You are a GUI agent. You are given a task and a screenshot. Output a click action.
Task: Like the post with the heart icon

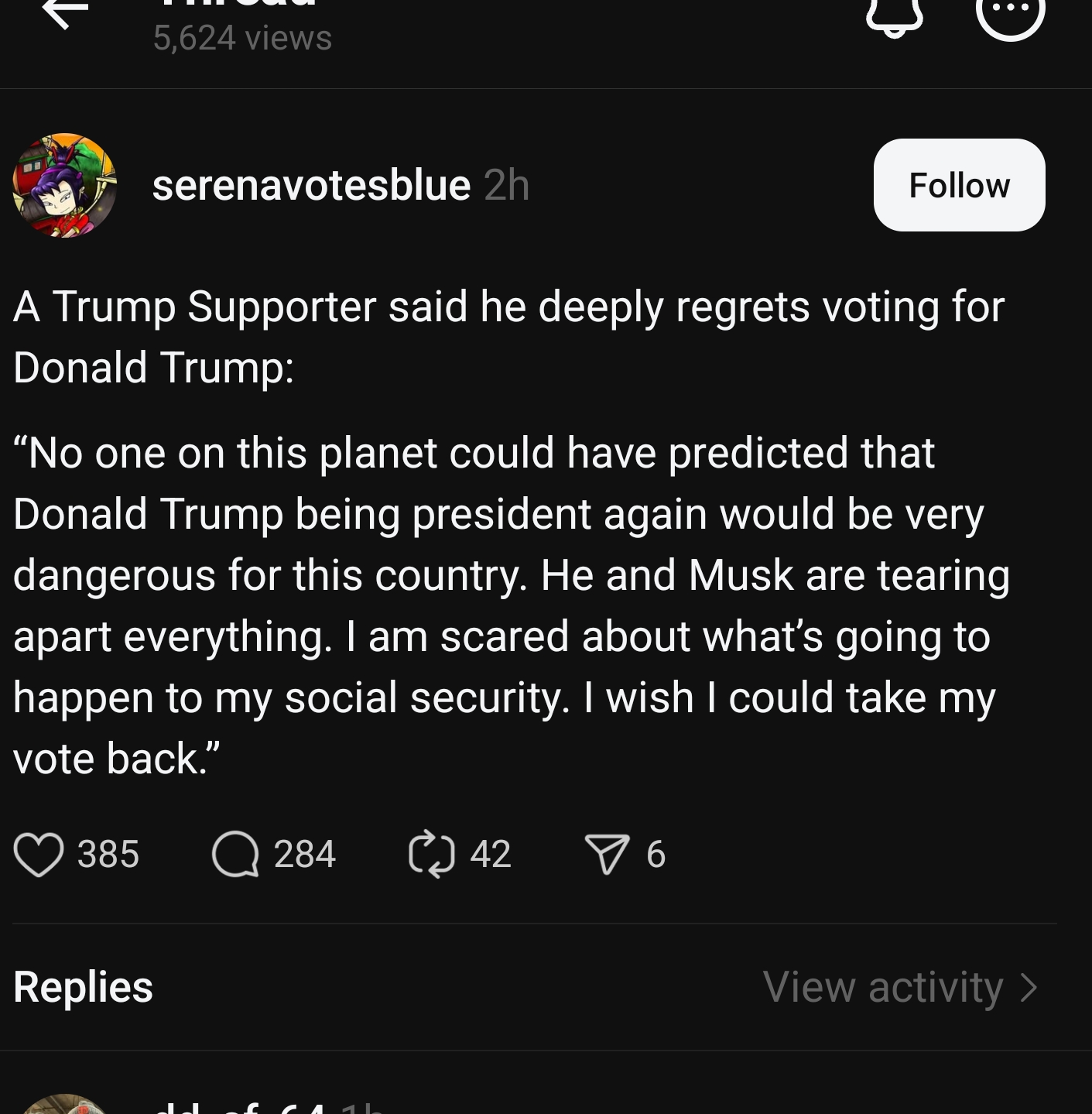(38, 855)
